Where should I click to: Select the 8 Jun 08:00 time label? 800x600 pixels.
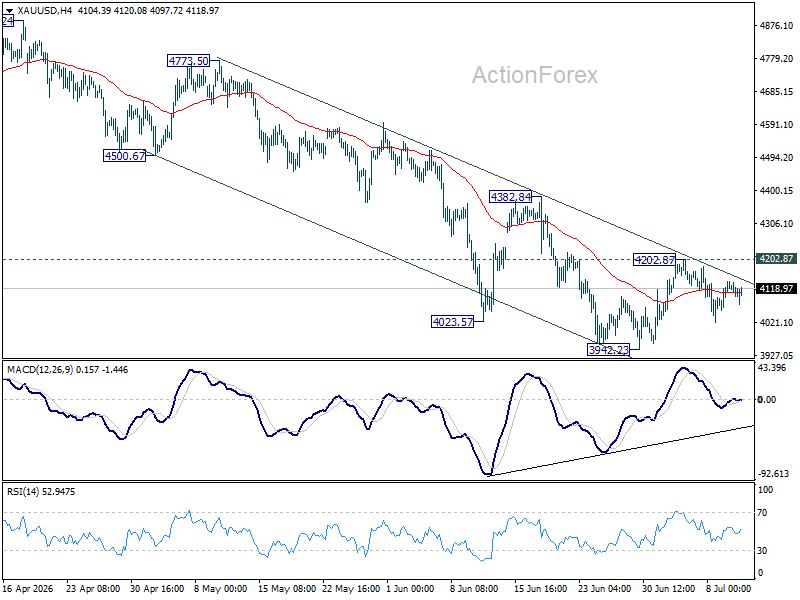click(x=474, y=589)
